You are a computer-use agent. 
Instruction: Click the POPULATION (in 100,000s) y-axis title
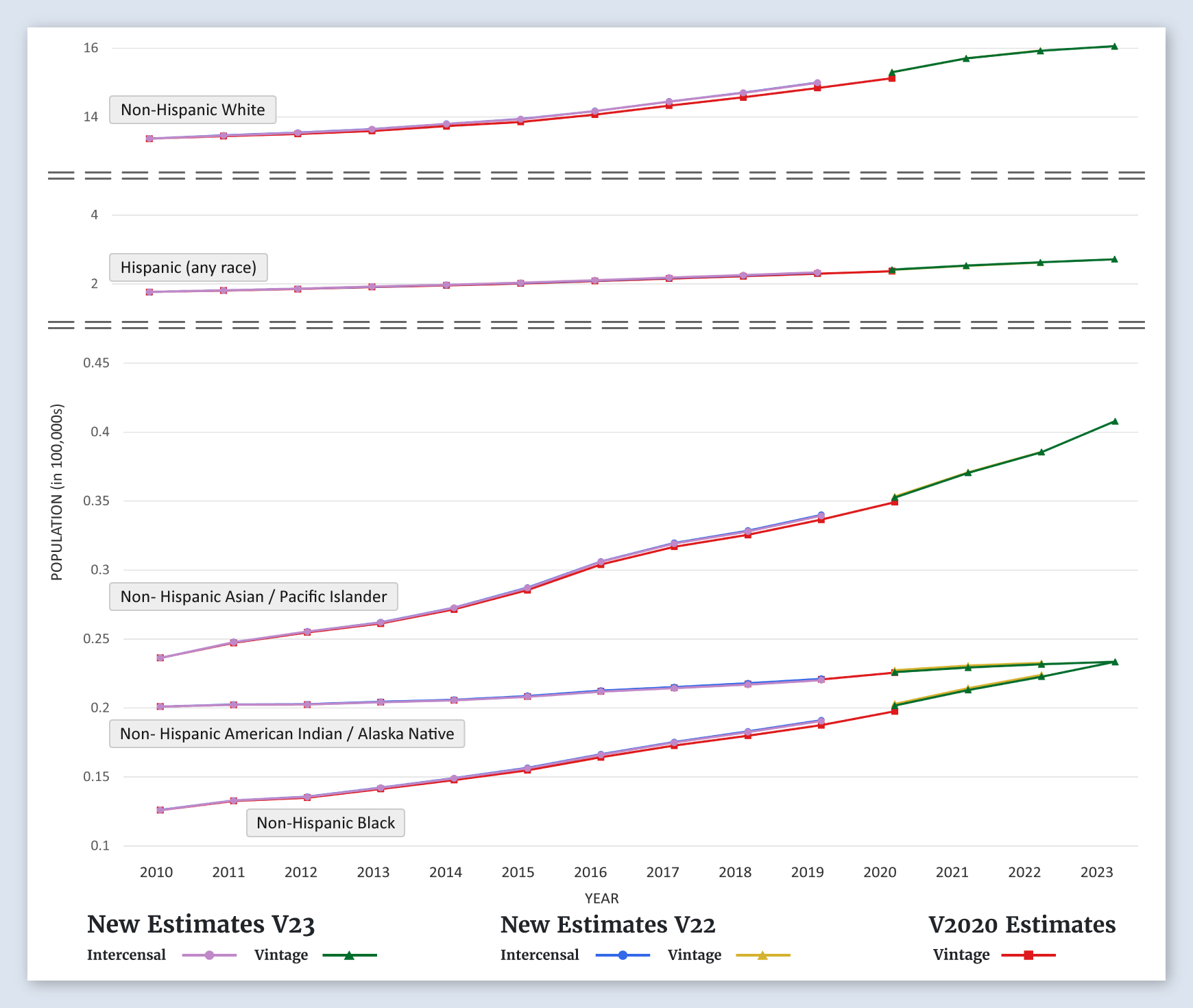pos(57,492)
